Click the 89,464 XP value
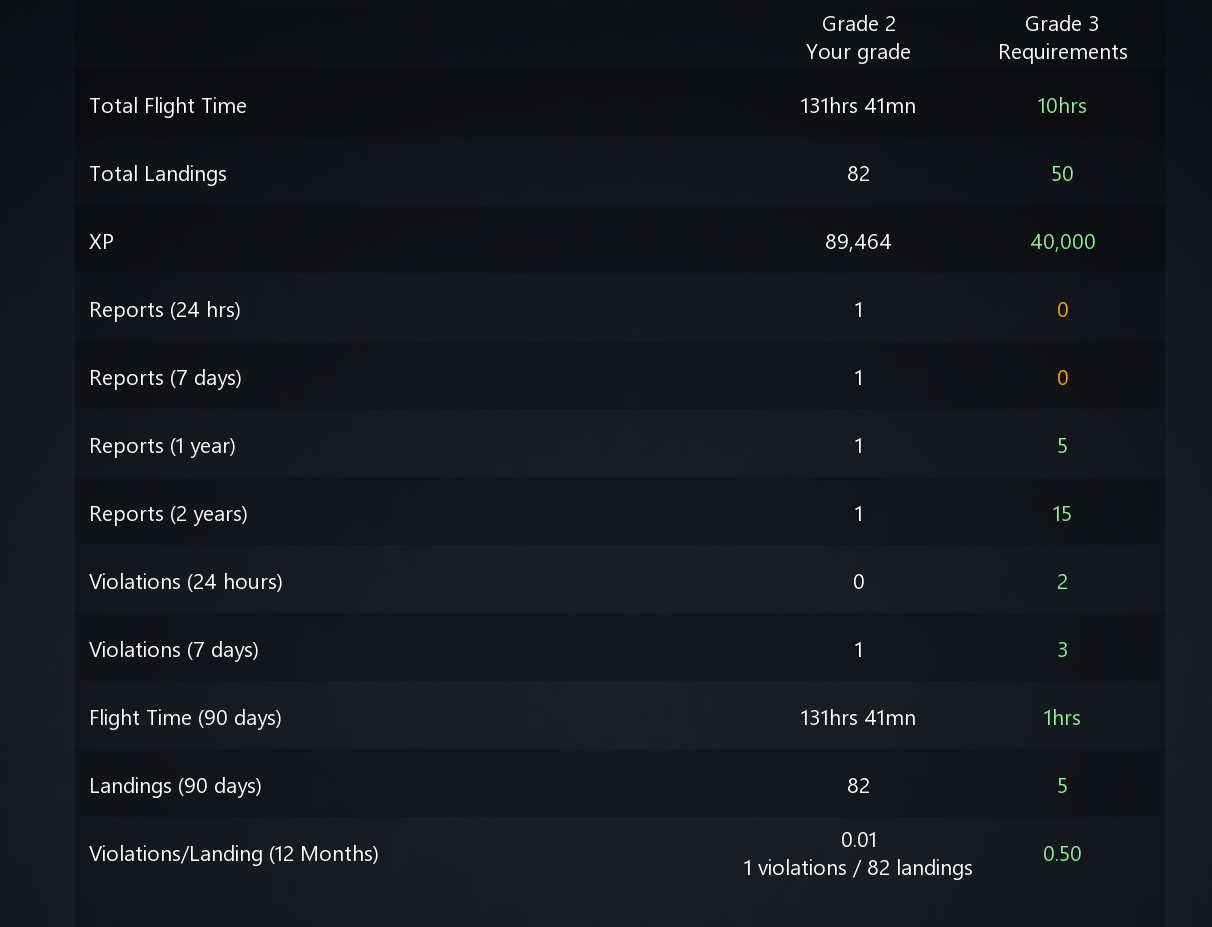1212x927 pixels. coord(858,242)
